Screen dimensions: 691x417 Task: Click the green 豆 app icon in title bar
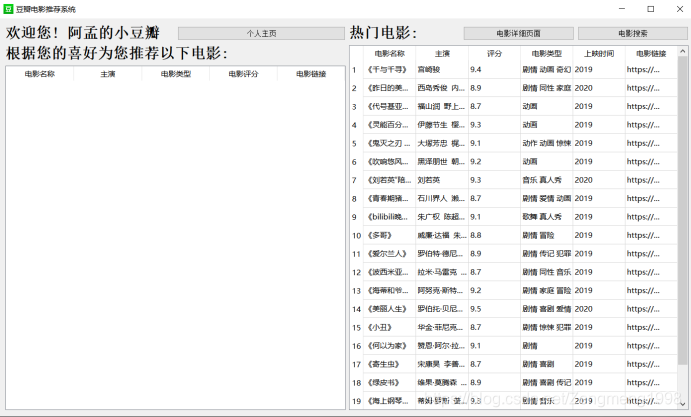pos(8,9)
